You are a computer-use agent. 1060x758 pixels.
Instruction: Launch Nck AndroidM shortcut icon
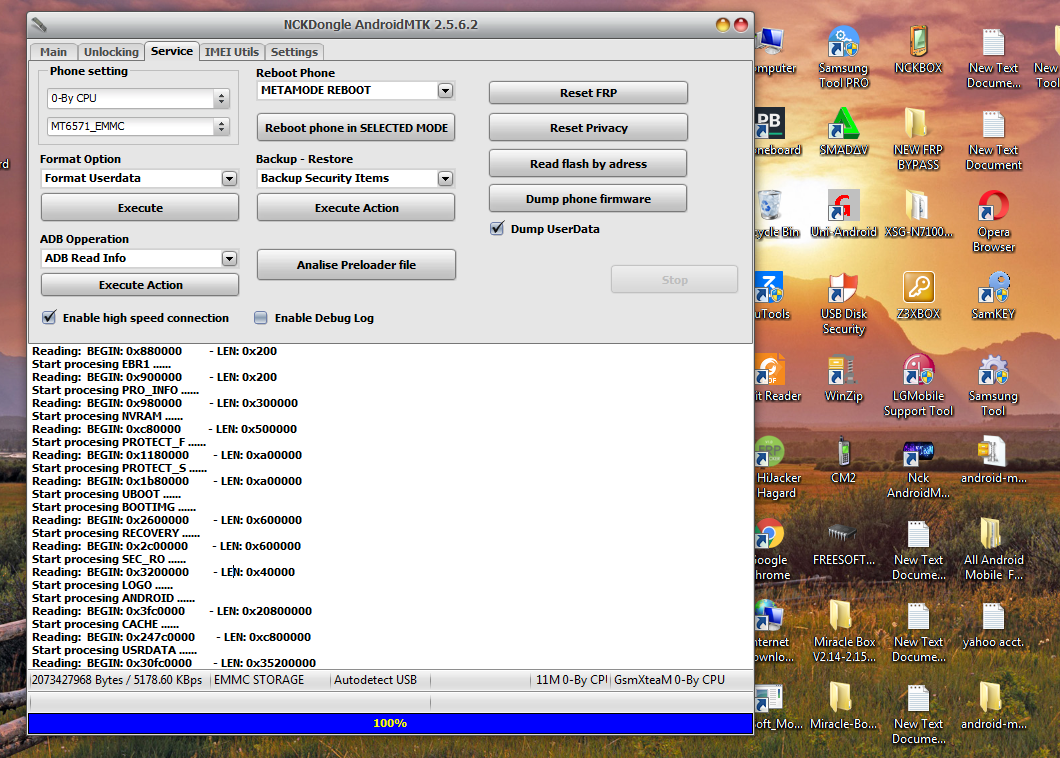tap(918, 468)
